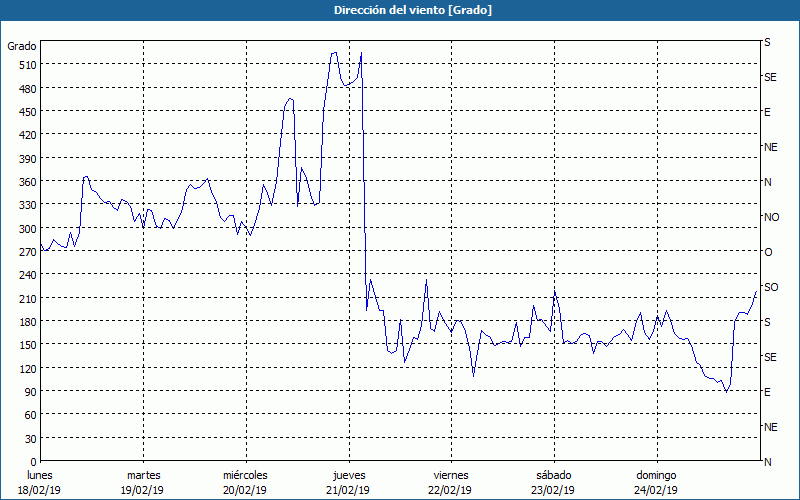
Task: Select the 90 value on left axis
Action: coord(30,391)
